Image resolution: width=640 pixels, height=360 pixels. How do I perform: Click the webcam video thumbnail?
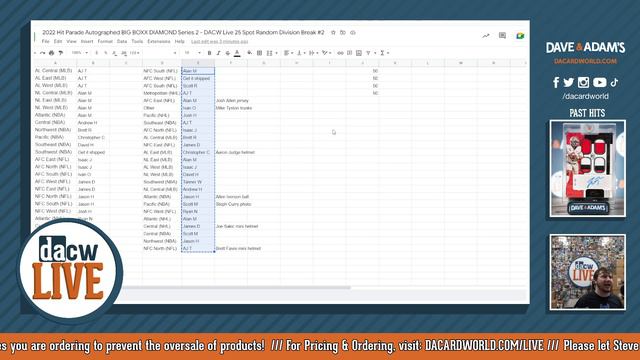pyautogui.click(x=587, y=272)
